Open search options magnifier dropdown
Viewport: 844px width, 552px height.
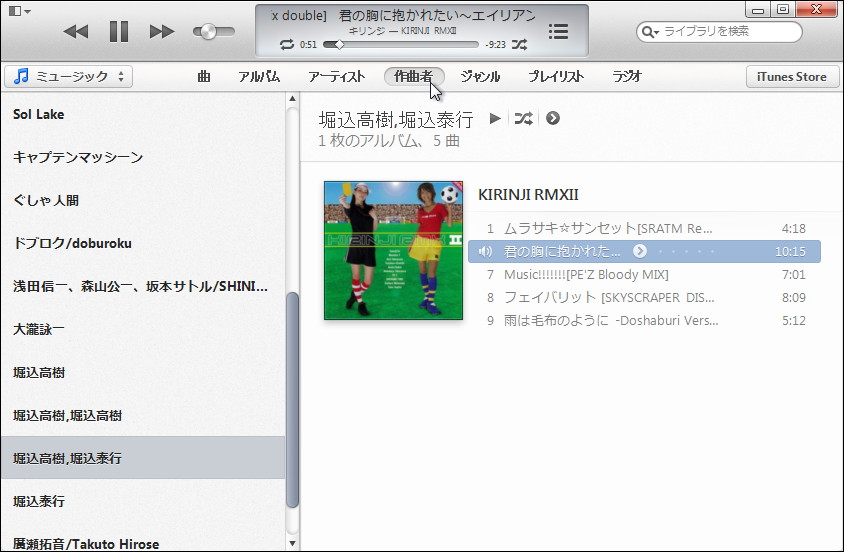(650, 32)
